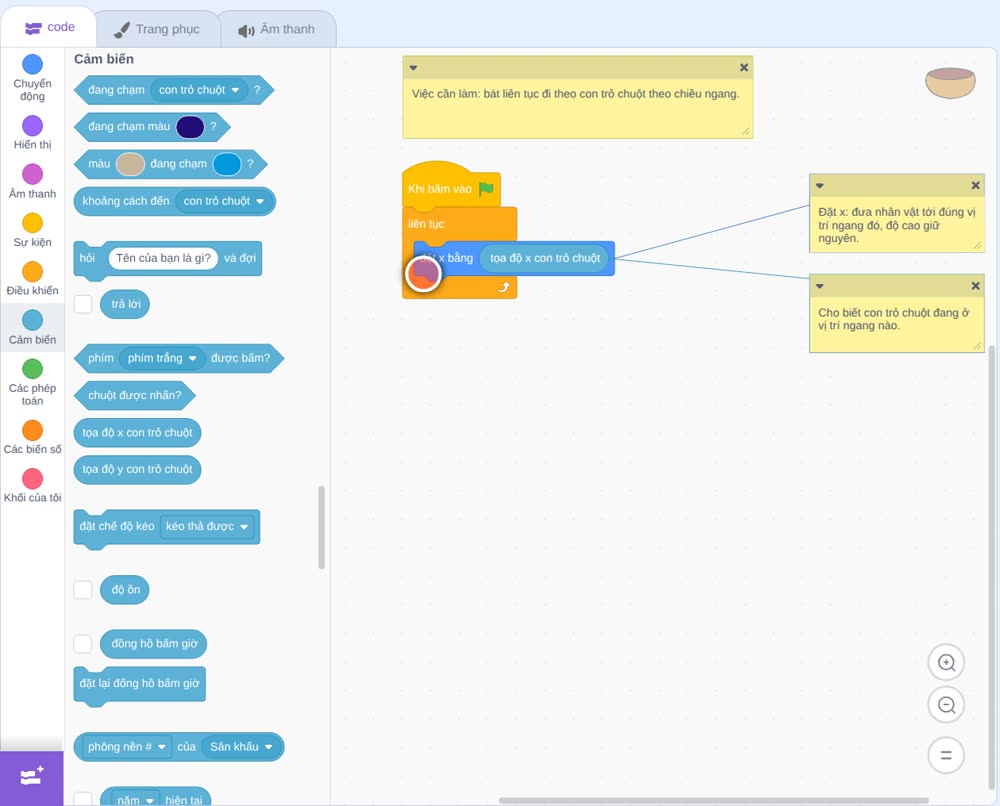1000x806 pixels.
Task: Collapse the Việc cần làm comment
Action: 413,68
